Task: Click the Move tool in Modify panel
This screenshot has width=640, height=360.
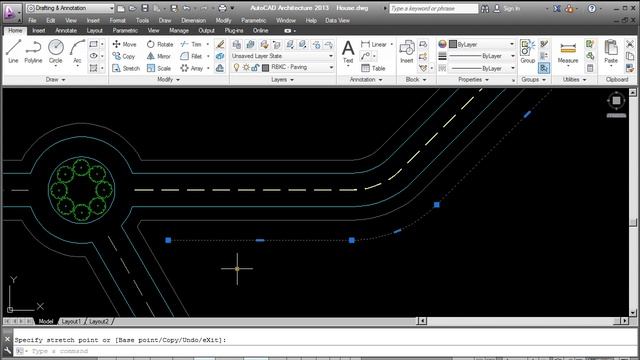Action: [x=124, y=44]
